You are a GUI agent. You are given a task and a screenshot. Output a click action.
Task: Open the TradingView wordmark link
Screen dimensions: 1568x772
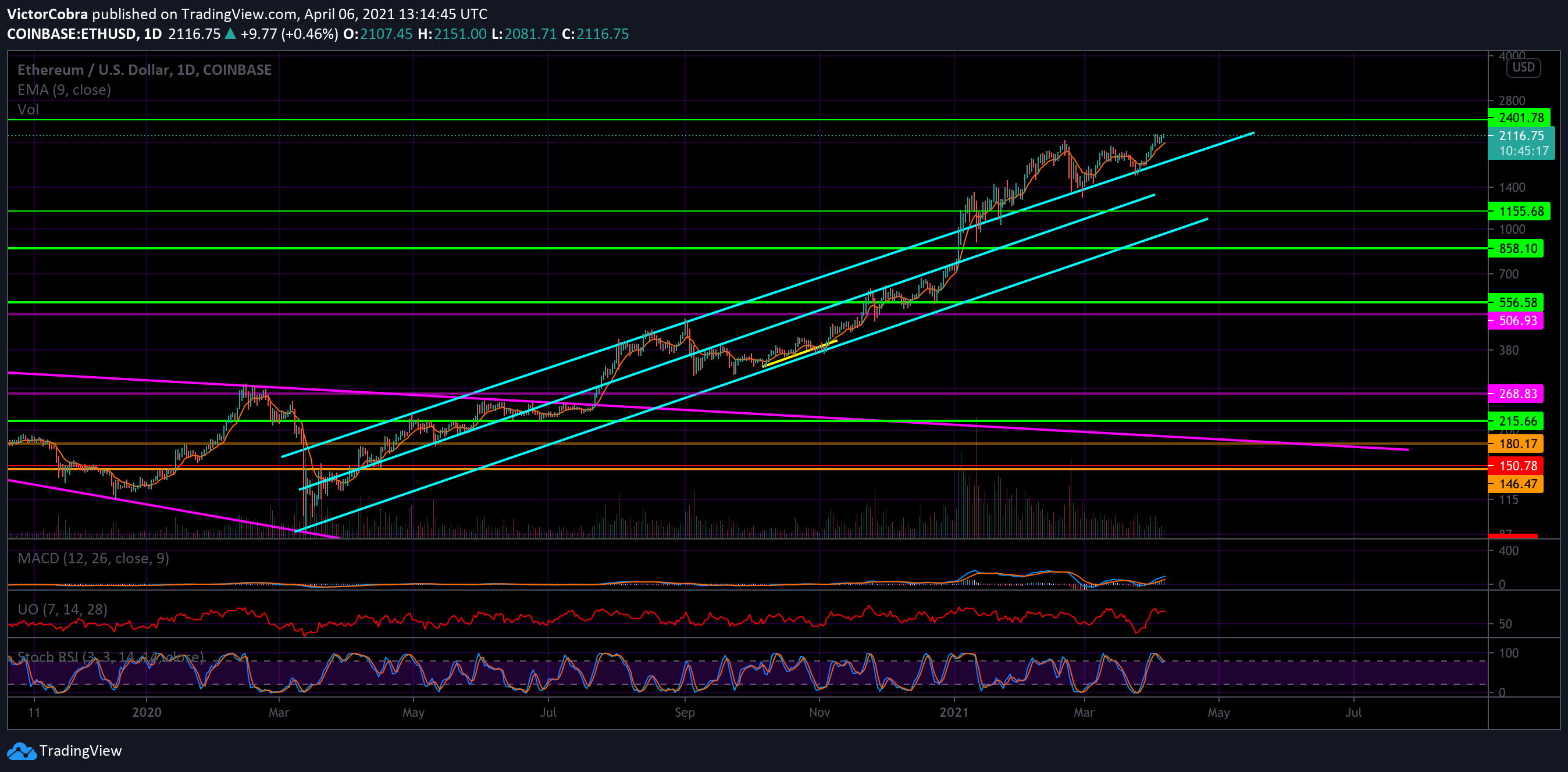(x=80, y=751)
